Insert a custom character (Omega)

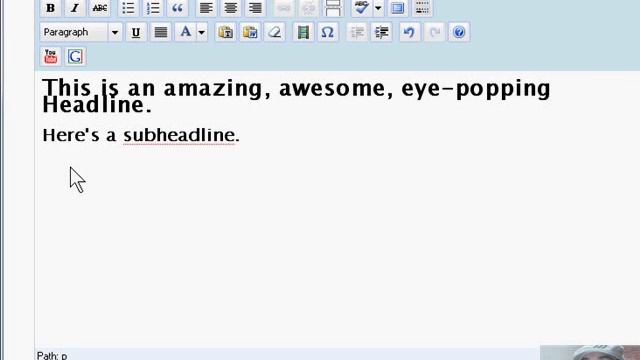coord(328,32)
